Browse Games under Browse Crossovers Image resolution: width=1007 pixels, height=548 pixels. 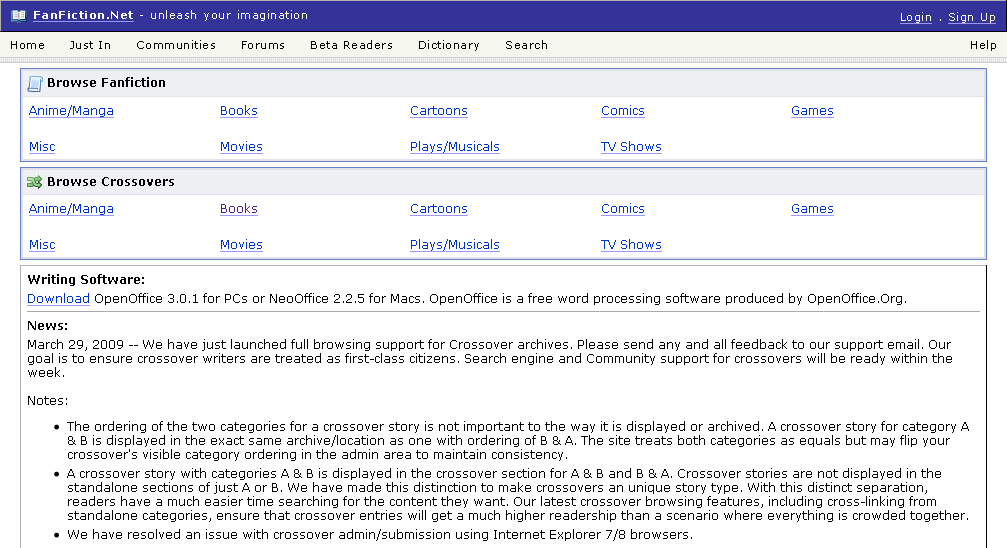tap(812, 209)
